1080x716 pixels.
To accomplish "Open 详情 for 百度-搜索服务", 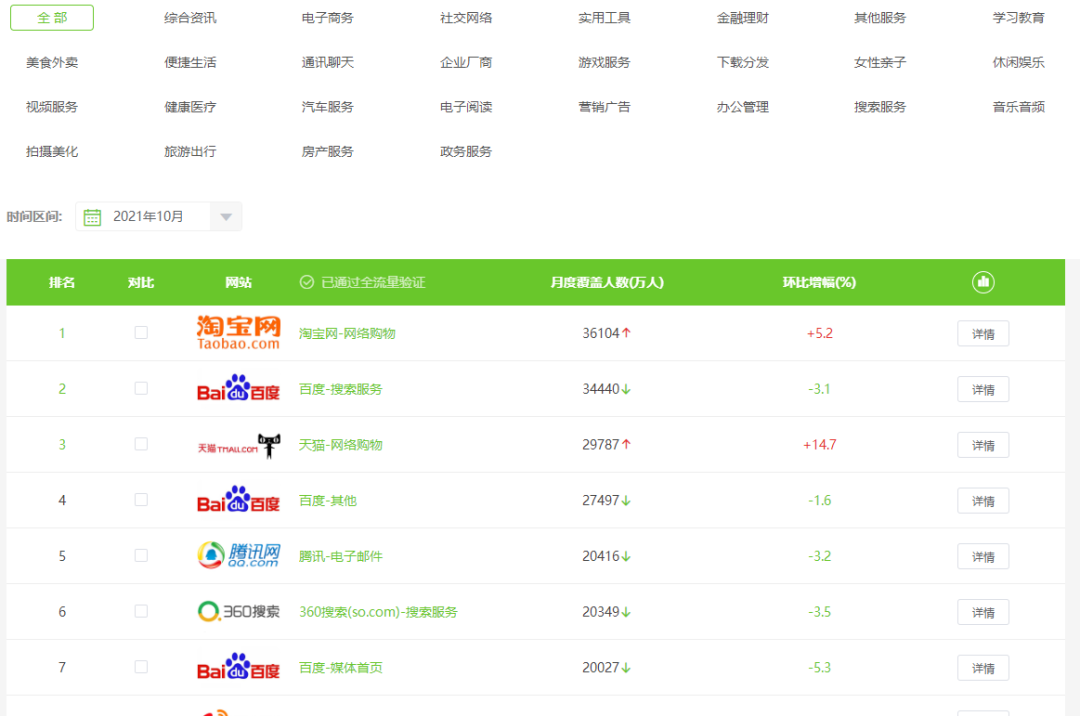I will pos(983,390).
